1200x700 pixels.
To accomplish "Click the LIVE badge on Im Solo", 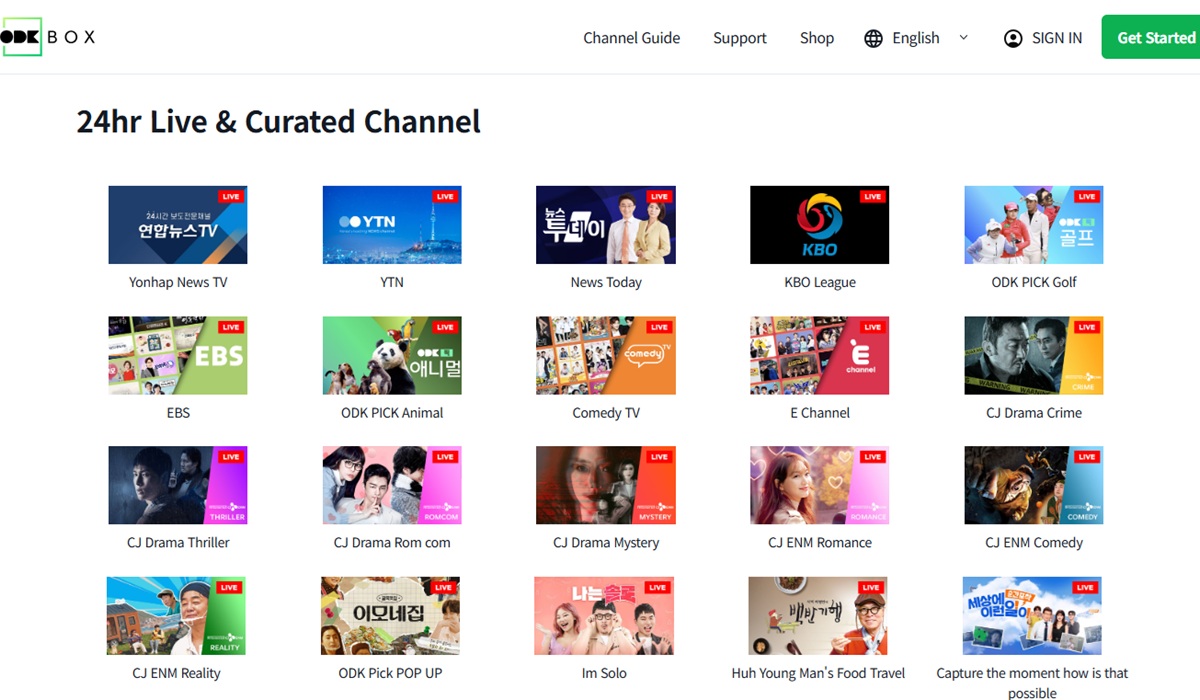I will (659, 586).
